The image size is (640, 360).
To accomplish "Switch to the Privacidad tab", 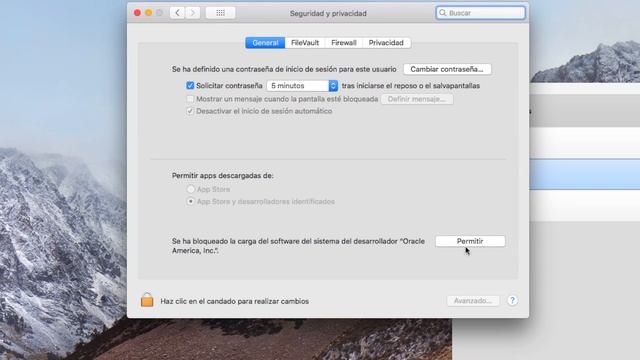I will coord(386,43).
